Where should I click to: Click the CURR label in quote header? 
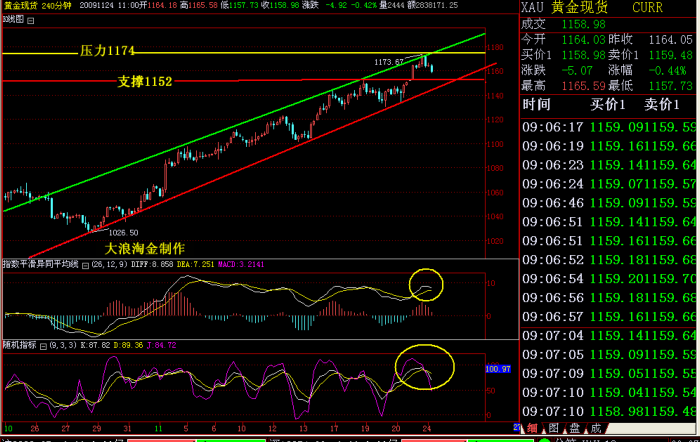coord(647,7)
